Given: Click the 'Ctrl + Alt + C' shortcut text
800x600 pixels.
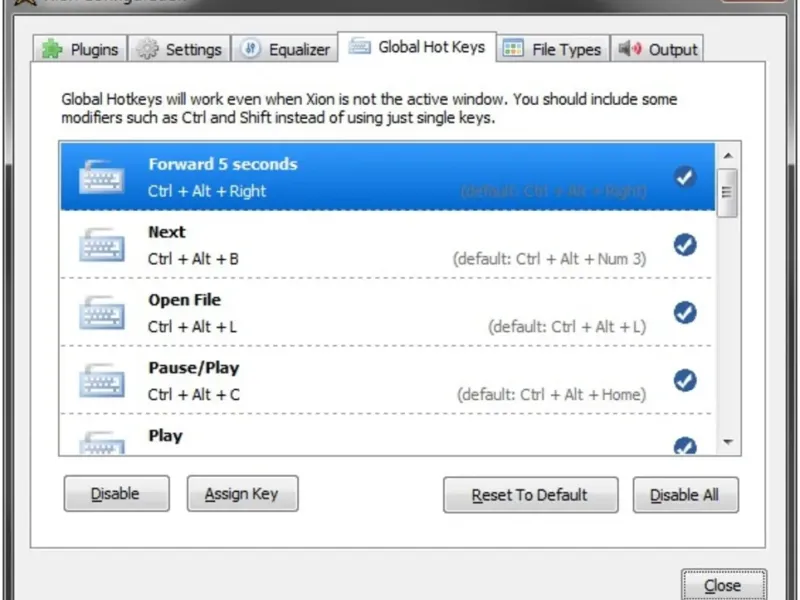Looking at the screenshot, I should click(x=193, y=395).
